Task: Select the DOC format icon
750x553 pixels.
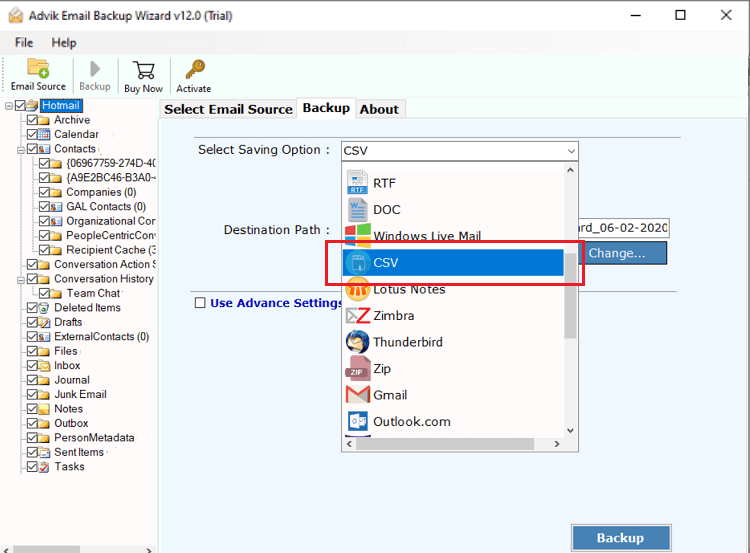Action: (x=357, y=210)
